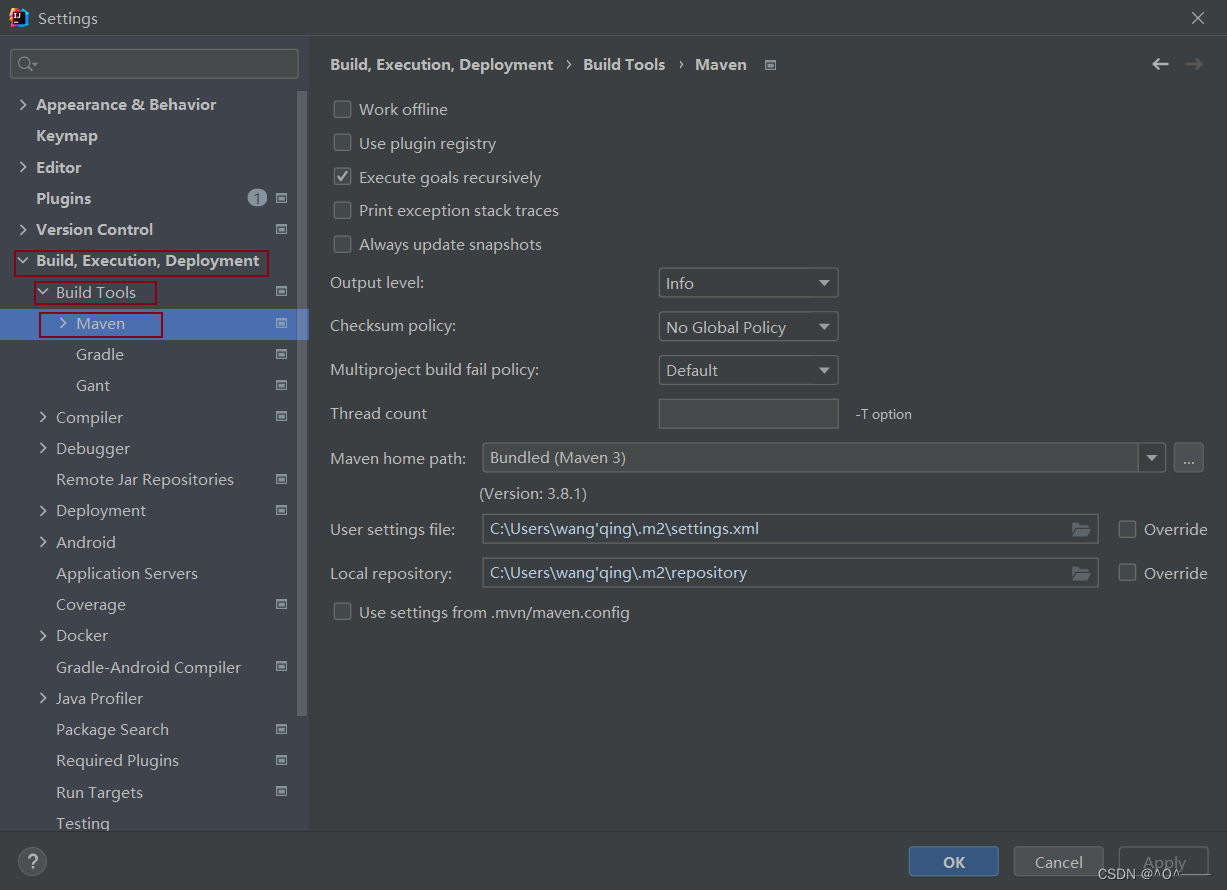Click project-level settings icon next to Plugins
The height and width of the screenshot is (890, 1227).
coord(281,198)
